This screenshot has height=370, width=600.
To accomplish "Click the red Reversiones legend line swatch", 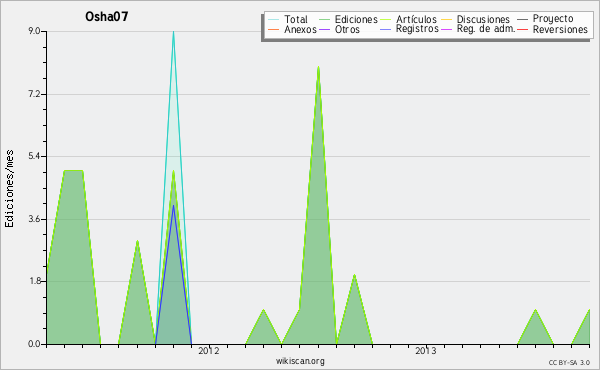I will 522,29.
